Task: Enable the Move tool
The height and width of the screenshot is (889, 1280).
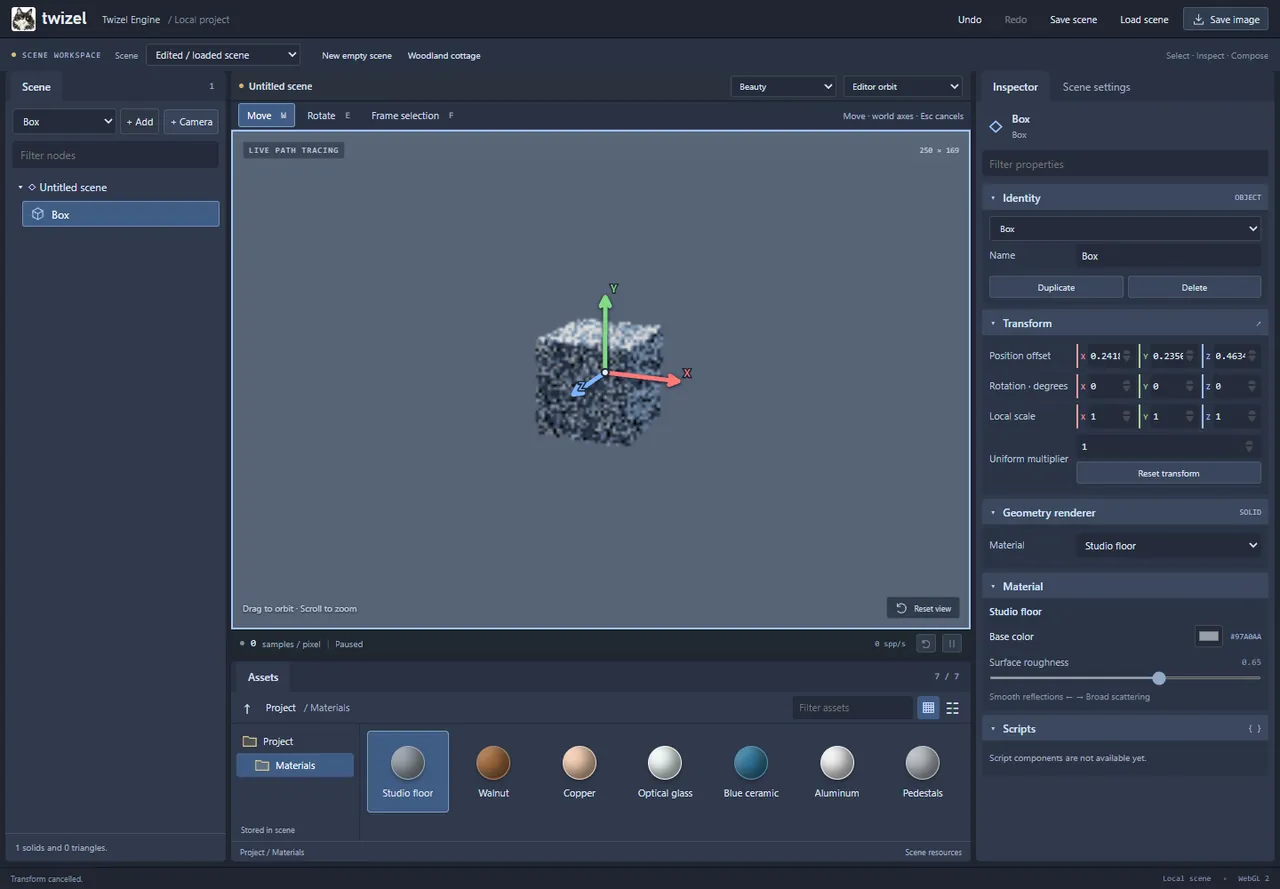Action: [266, 116]
